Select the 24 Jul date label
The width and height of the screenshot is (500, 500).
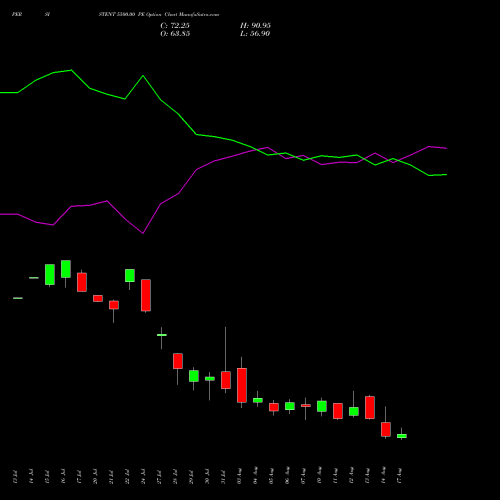[x=143, y=477]
